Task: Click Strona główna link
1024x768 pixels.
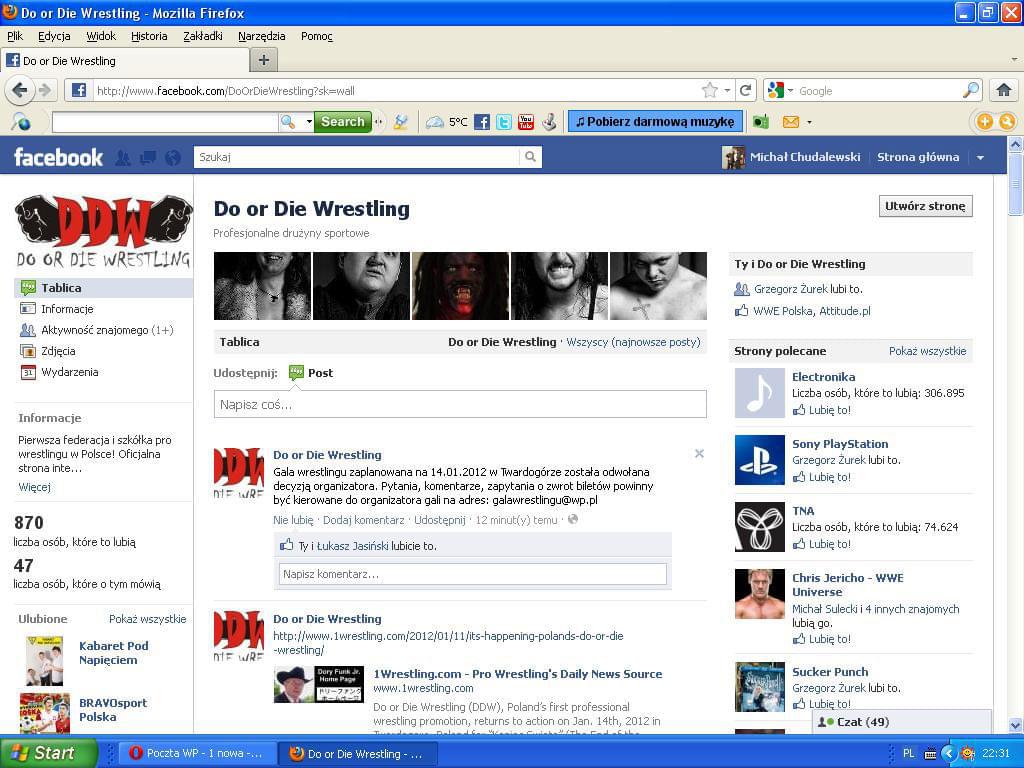Action: pos(918,157)
